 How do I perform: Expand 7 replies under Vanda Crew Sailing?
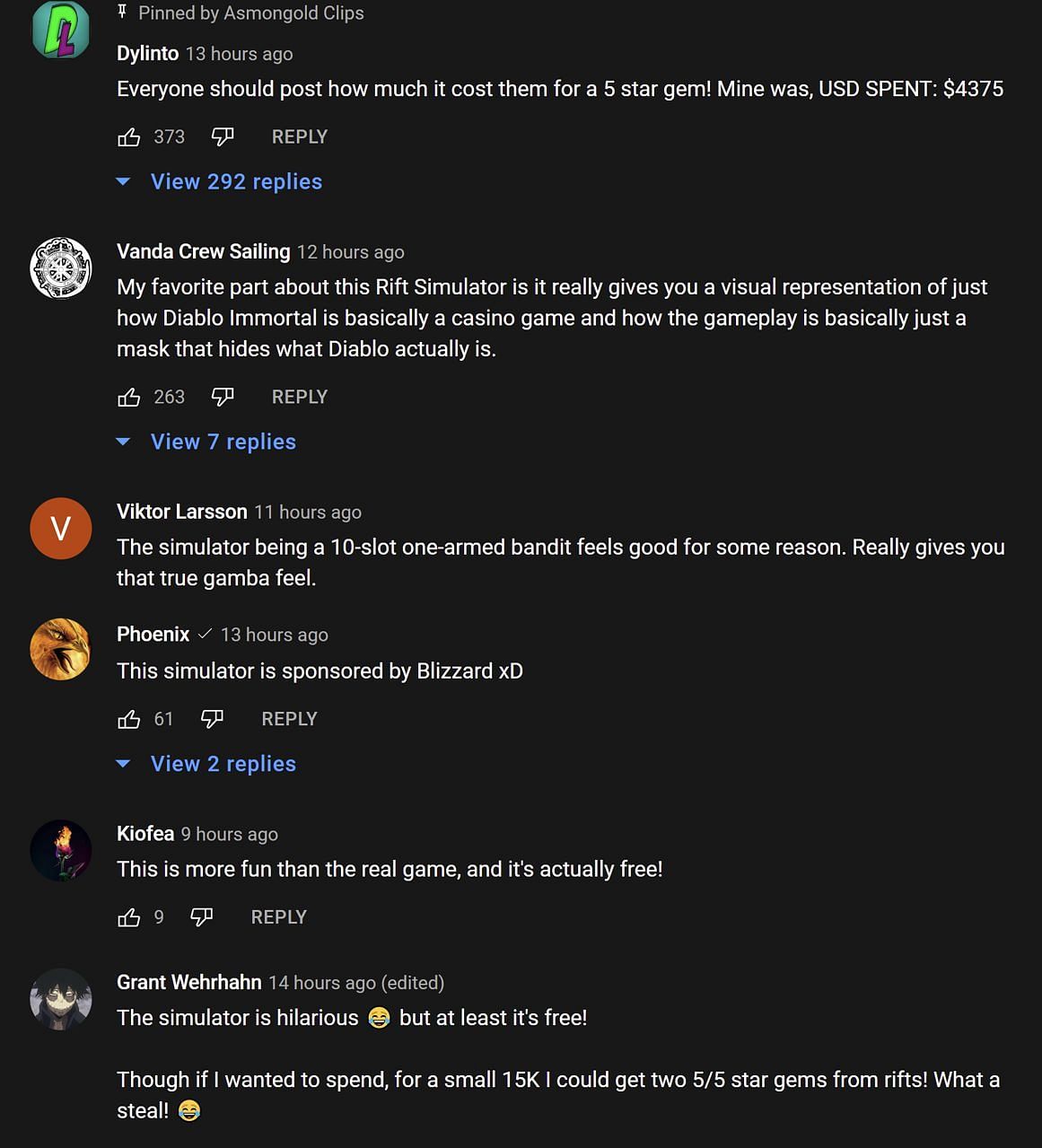click(223, 443)
